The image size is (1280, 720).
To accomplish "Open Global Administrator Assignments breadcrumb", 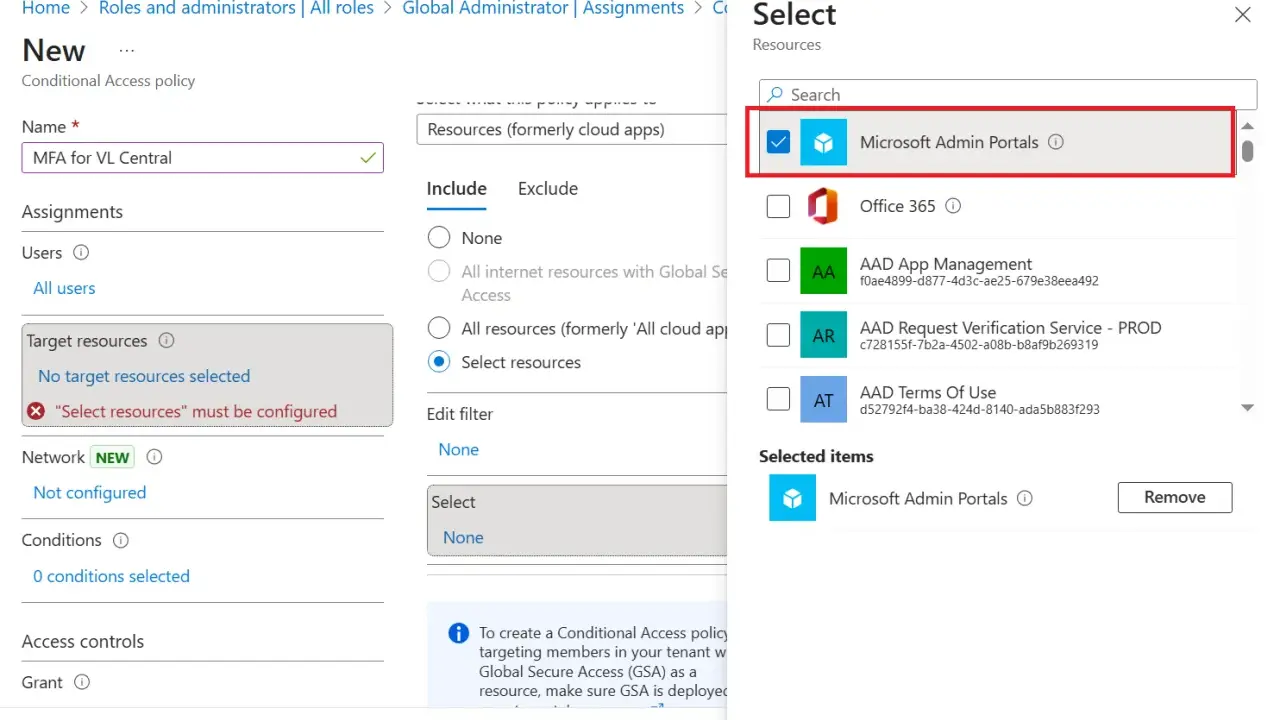I will tap(543, 8).
